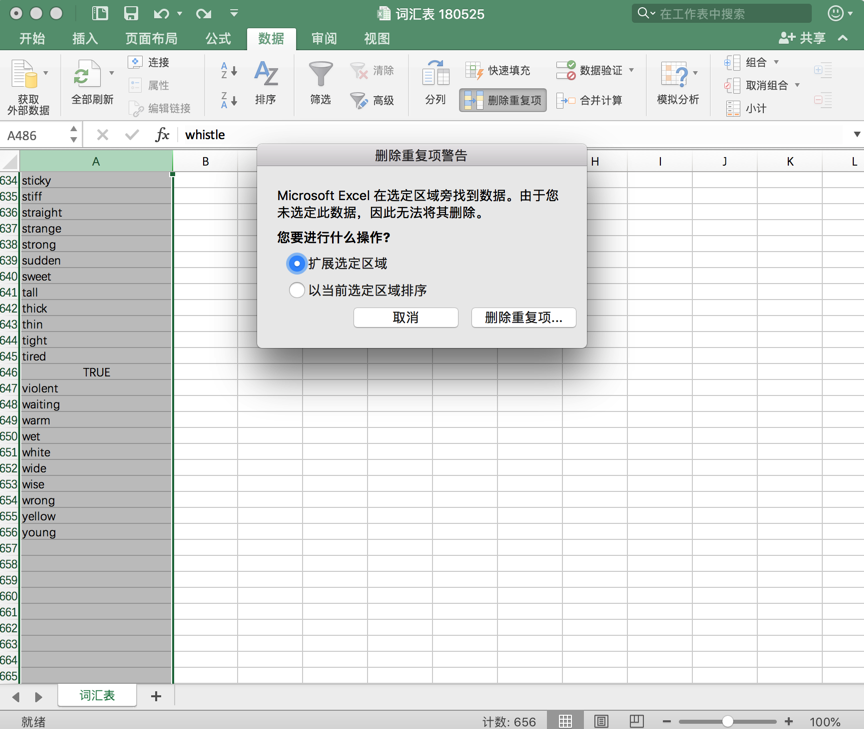This screenshot has height=729, width=864.
Task: Select the 以当前选定区域排序 radio button
Action: (x=296, y=290)
